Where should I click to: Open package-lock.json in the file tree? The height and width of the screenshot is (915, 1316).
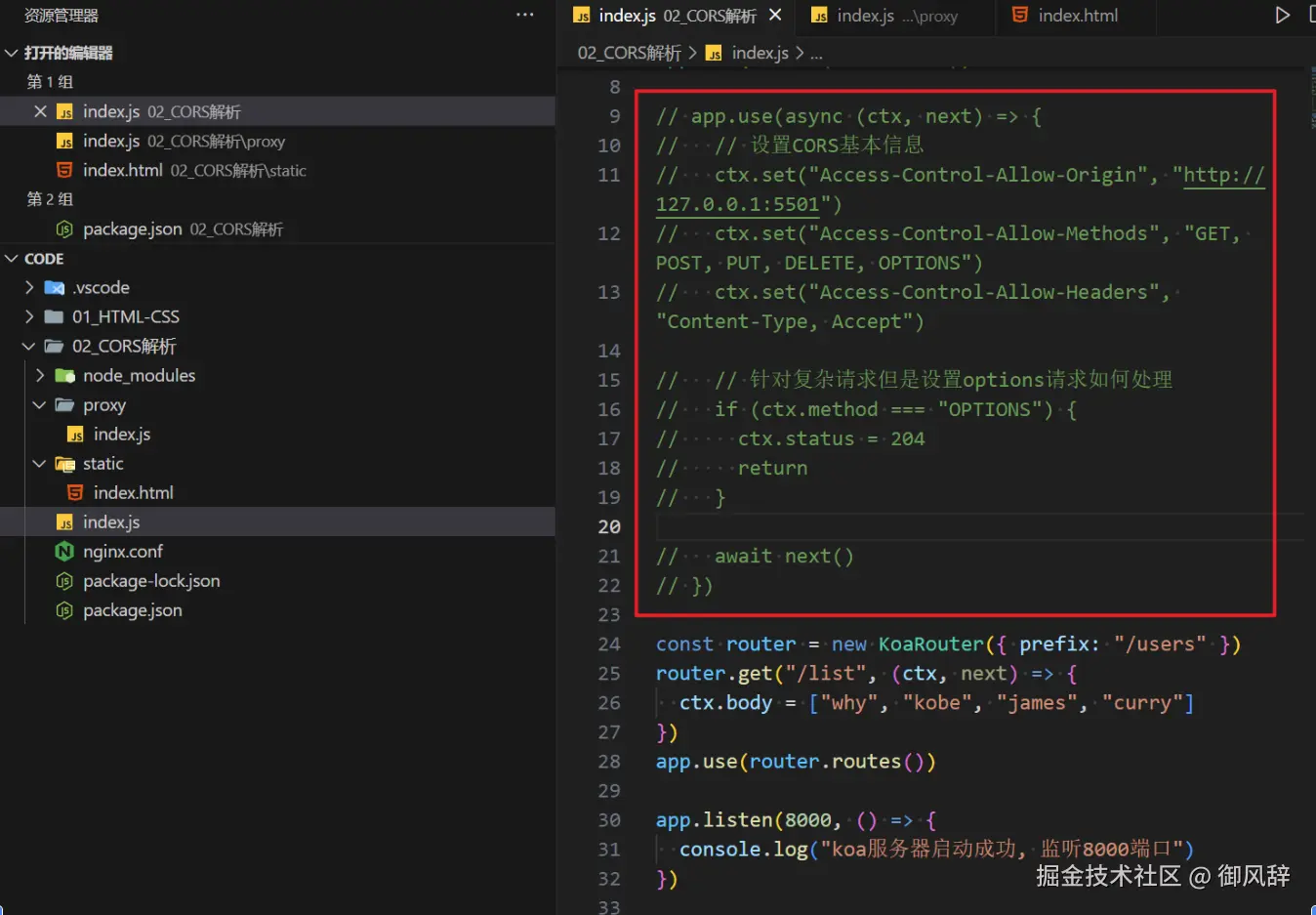tap(277, 581)
